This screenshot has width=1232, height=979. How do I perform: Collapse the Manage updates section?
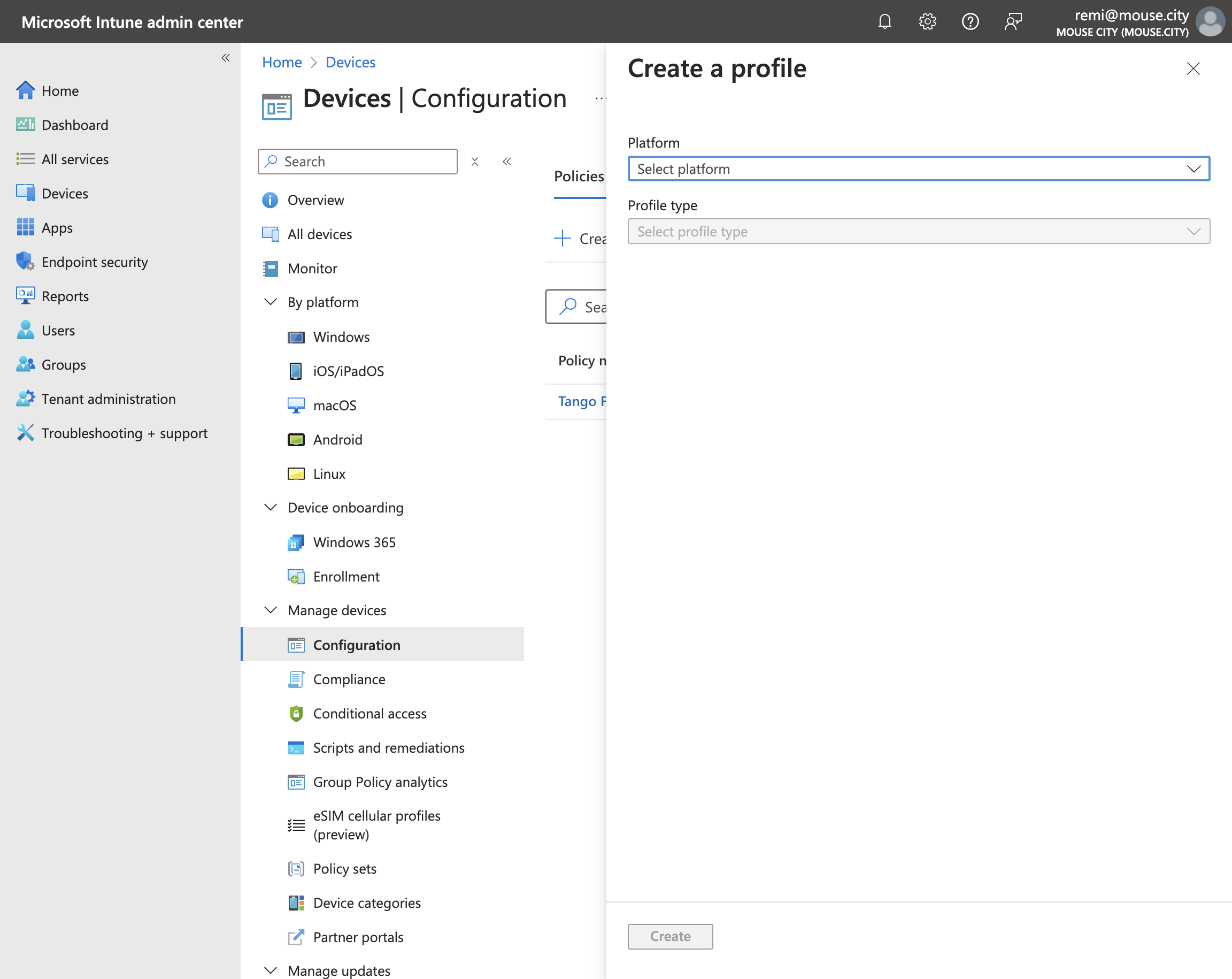point(270,970)
